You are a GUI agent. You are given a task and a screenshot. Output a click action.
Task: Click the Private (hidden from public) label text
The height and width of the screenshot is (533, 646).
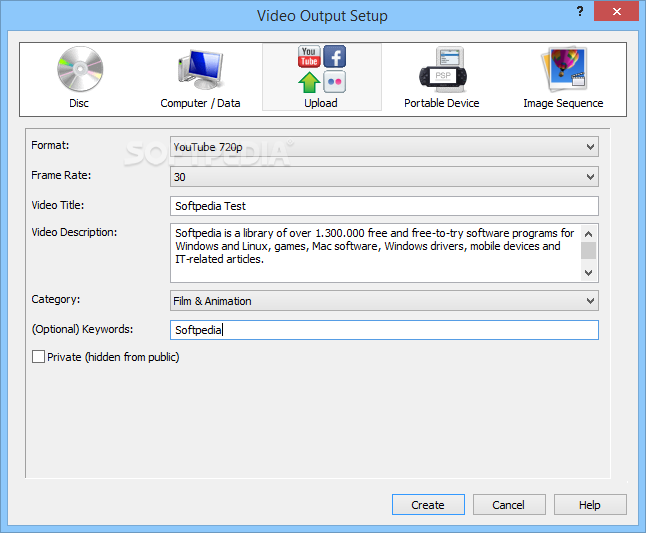tap(113, 357)
